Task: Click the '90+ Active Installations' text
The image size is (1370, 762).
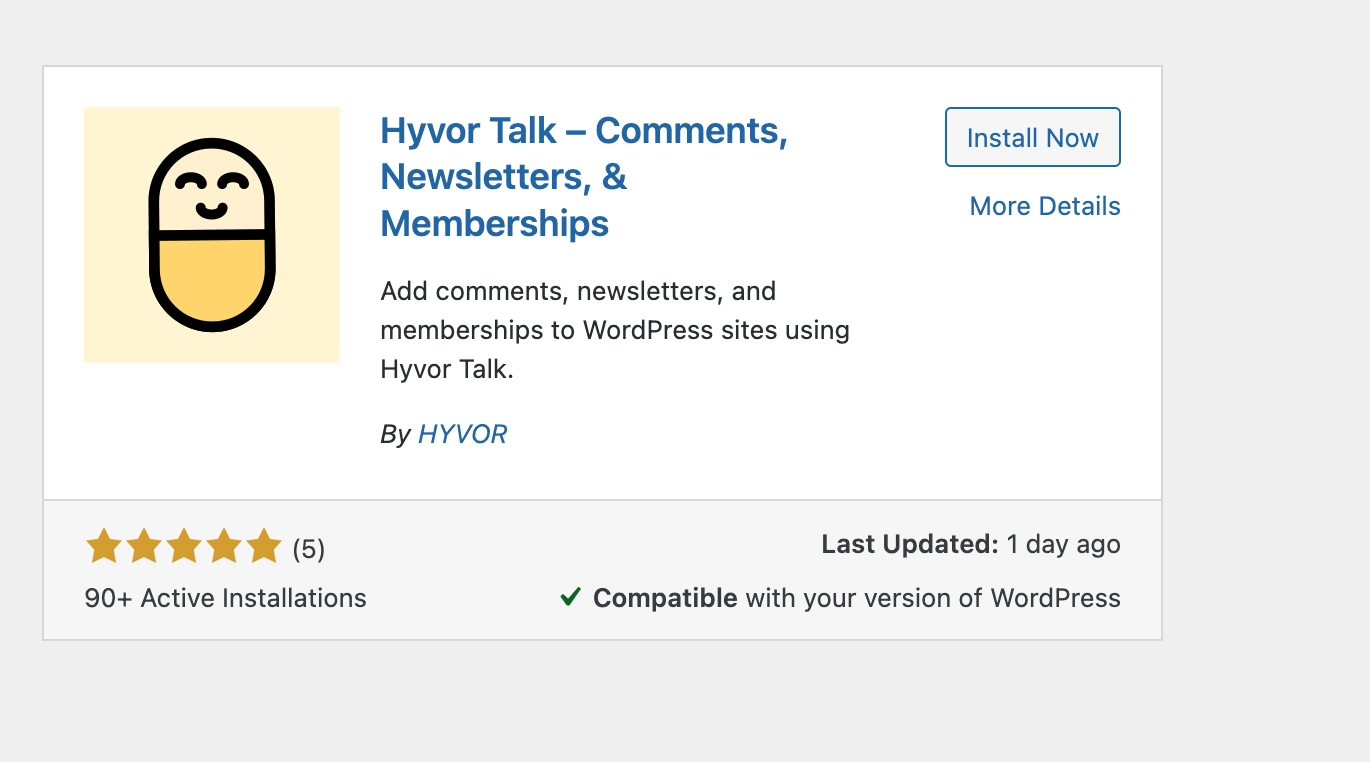Action: [226, 598]
